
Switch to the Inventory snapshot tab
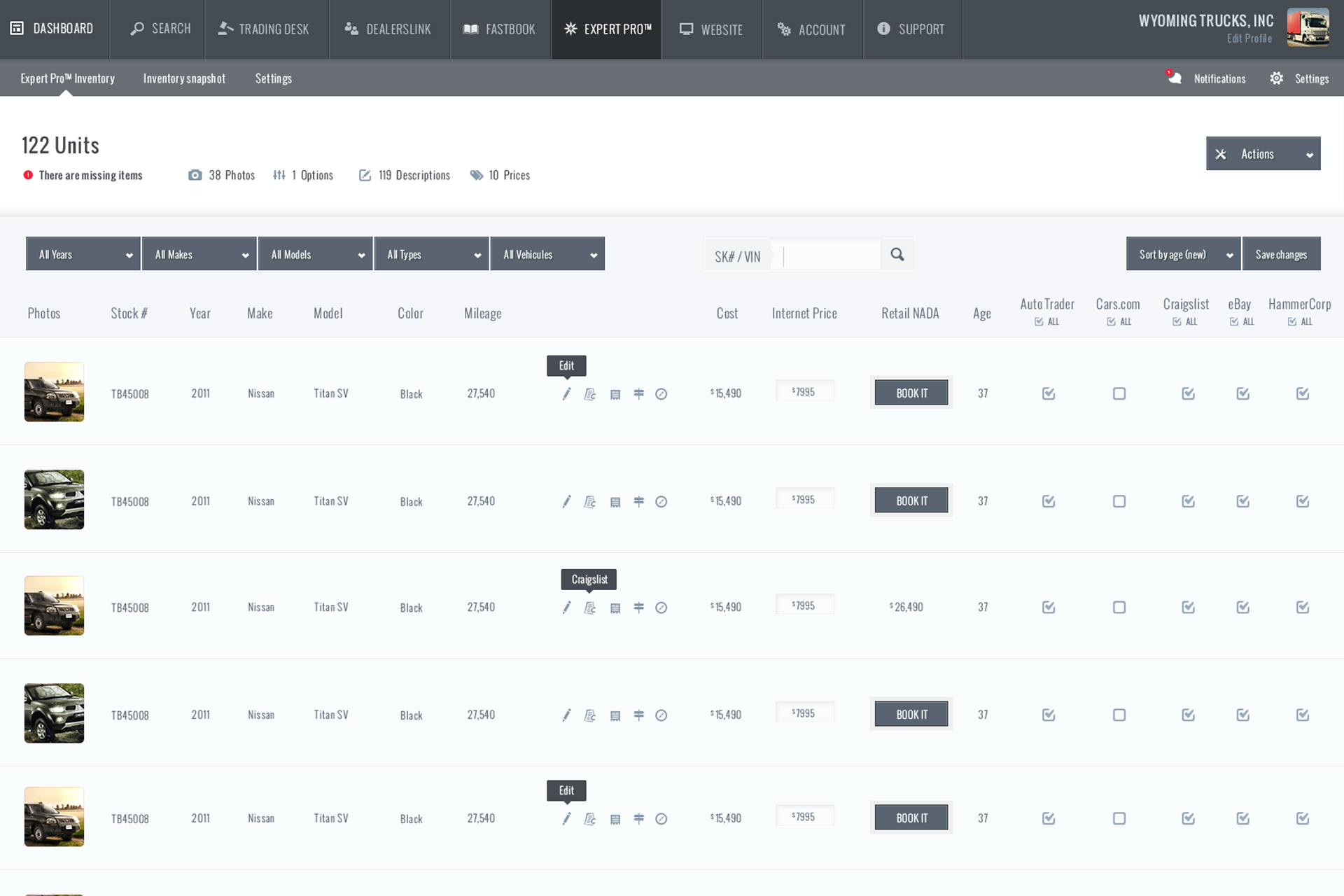coord(184,78)
